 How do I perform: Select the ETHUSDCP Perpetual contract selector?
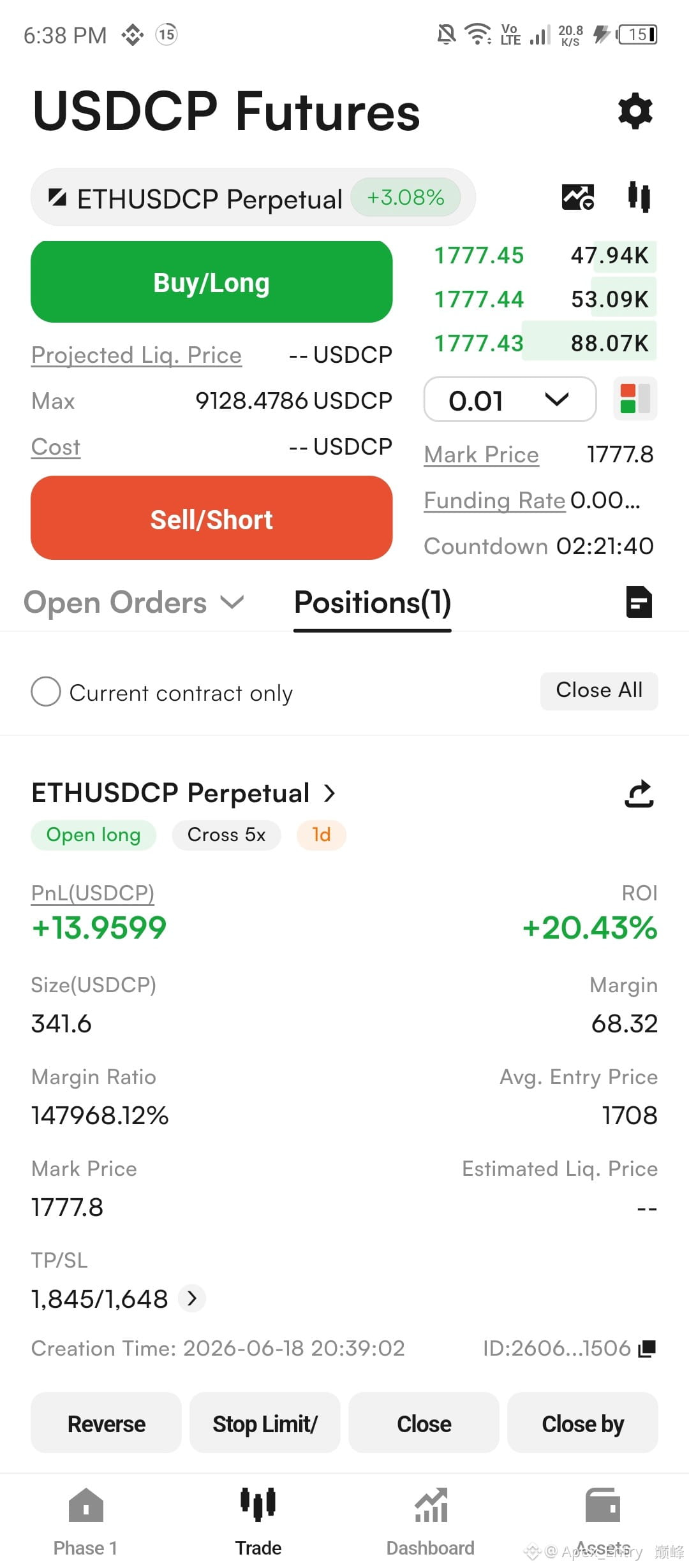point(253,198)
